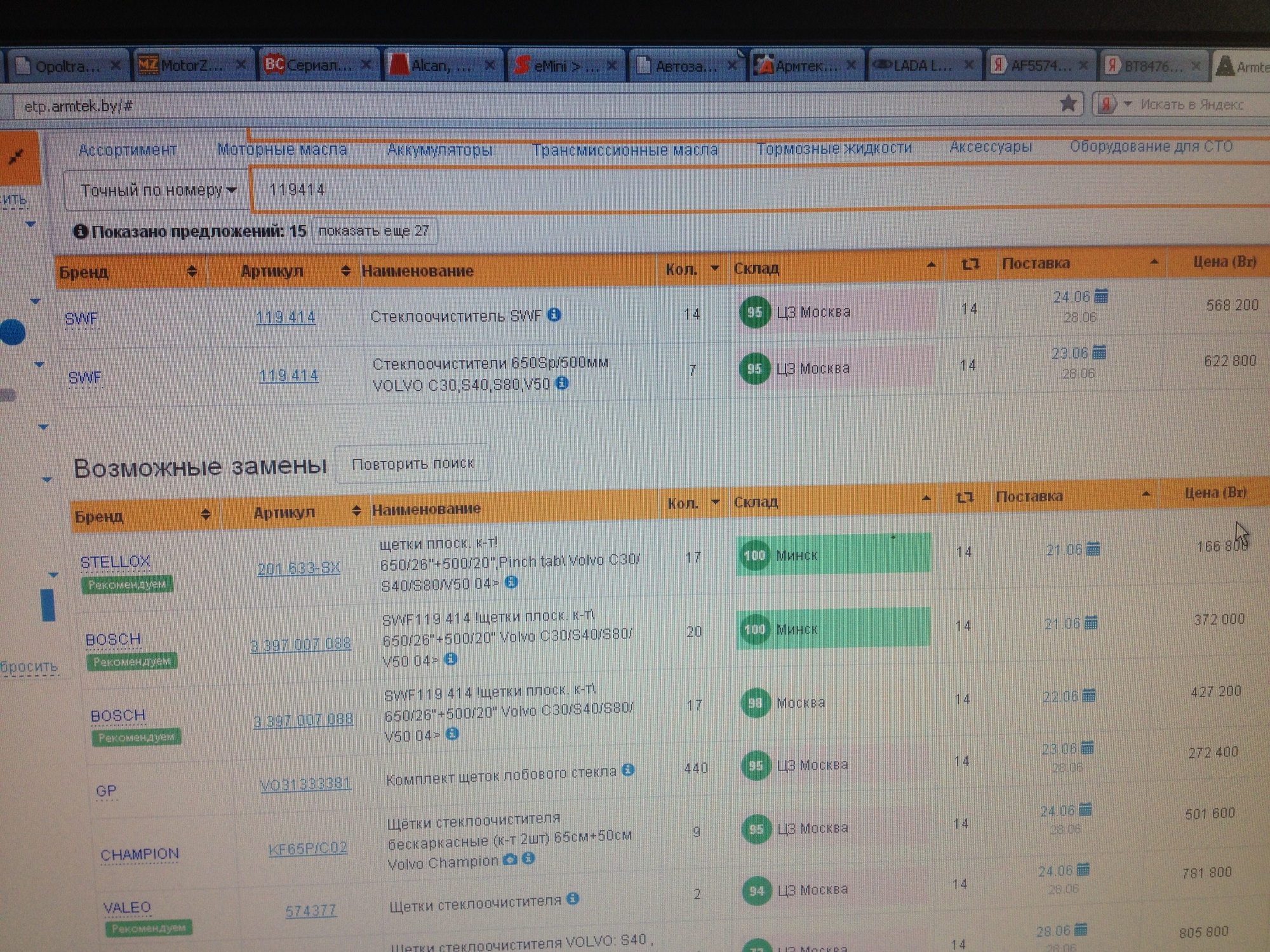Viewport: 1270px width, 952px height.
Task: Open Трансмиссионные масла menu
Action: (625, 150)
